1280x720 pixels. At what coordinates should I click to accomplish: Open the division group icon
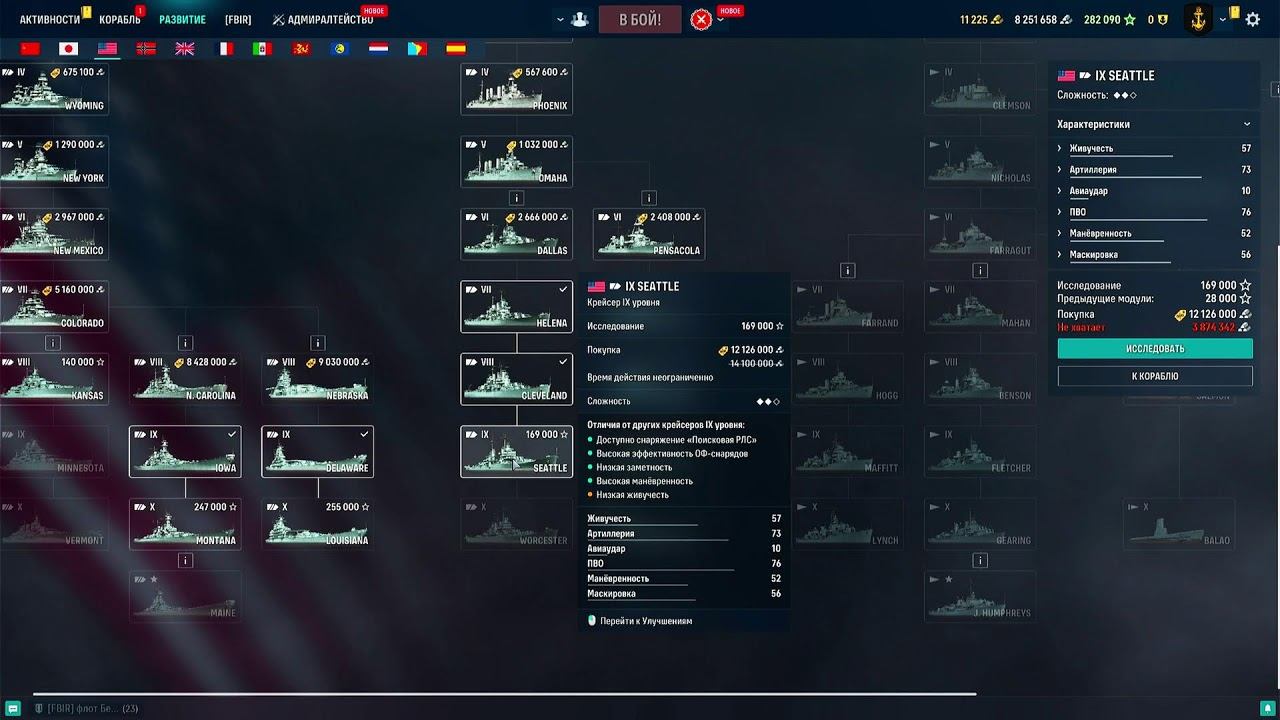tap(579, 20)
